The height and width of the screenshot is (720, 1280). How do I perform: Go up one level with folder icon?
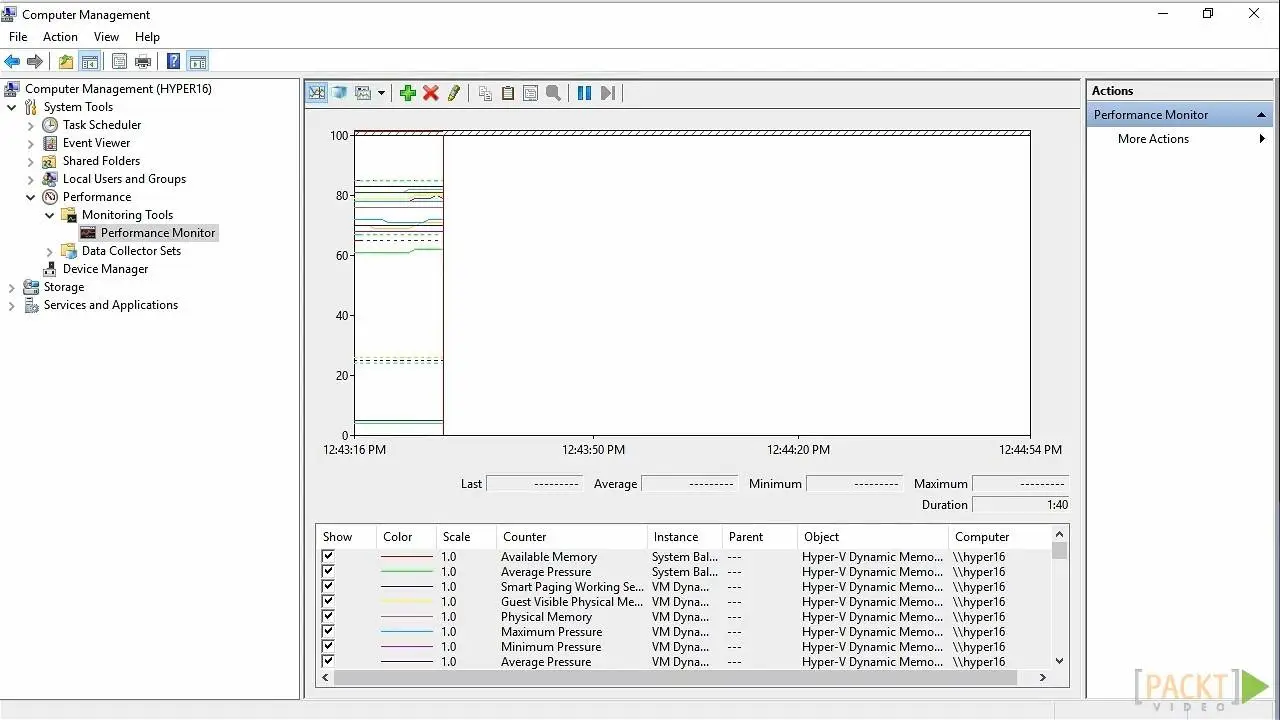point(66,62)
